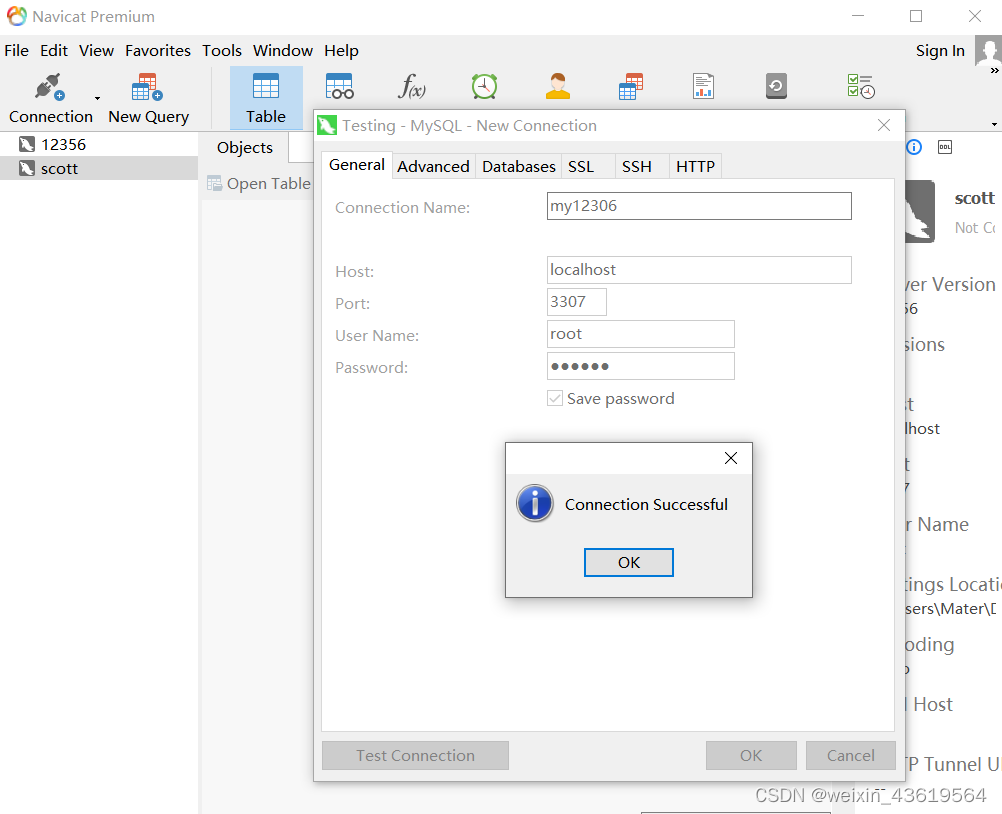The height and width of the screenshot is (814, 1002).
Task: Select the Table toolbar icon
Action: [266, 98]
